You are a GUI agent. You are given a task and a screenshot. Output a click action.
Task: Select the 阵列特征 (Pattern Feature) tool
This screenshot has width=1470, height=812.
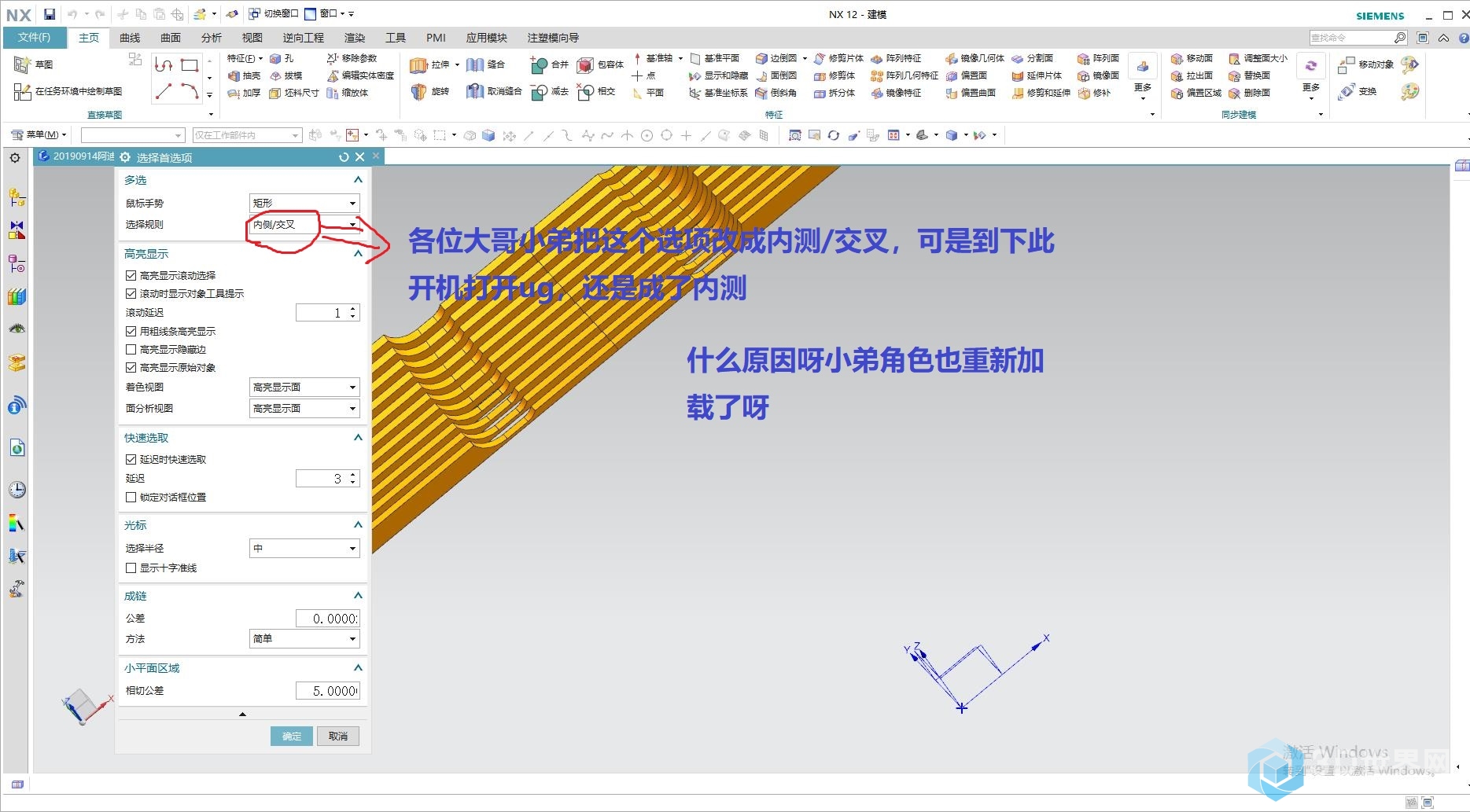[896, 58]
